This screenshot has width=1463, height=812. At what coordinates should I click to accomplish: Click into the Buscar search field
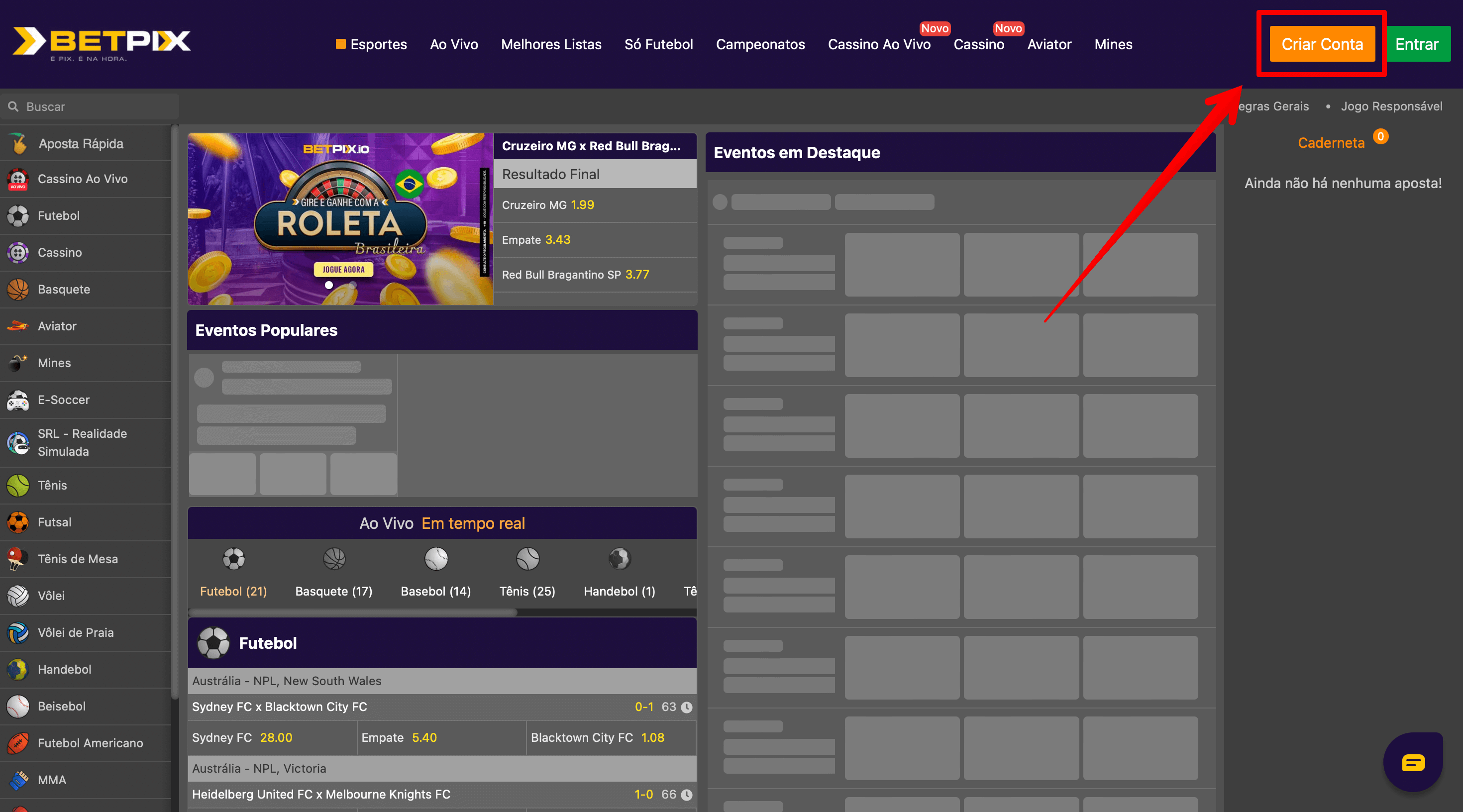90,106
